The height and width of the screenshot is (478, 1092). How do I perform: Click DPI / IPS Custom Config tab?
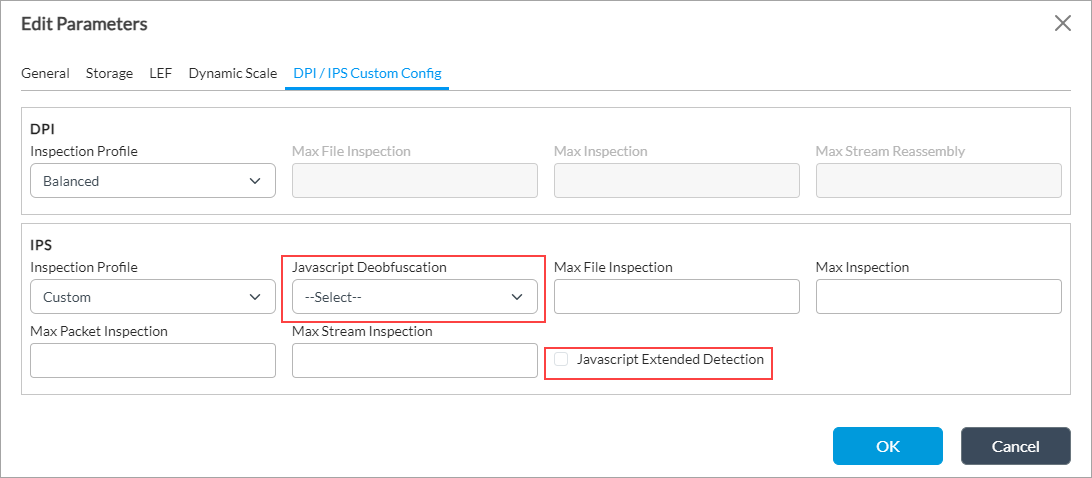coord(367,73)
